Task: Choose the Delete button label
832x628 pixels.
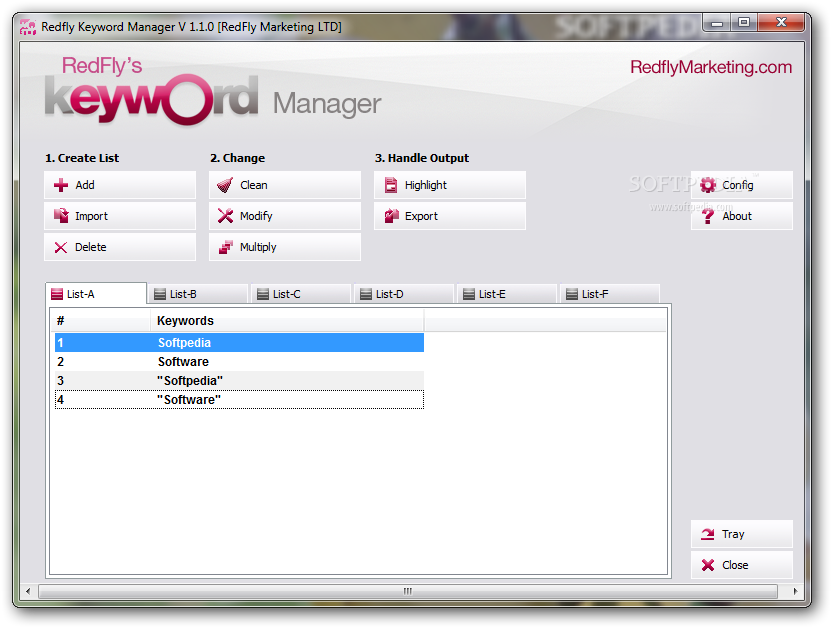Action: 91,247
